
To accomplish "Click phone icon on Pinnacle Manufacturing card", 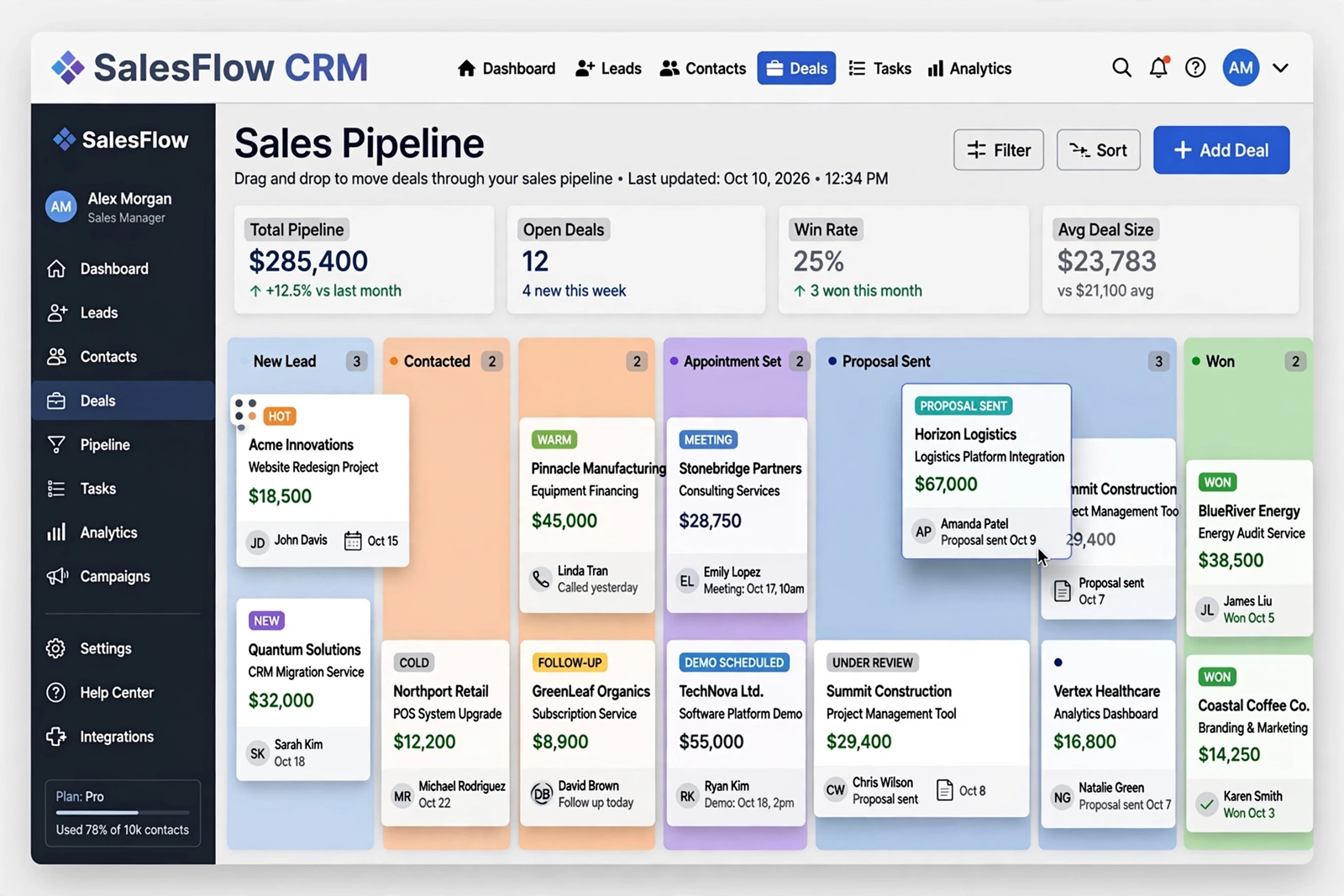I will tap(541, 579).
